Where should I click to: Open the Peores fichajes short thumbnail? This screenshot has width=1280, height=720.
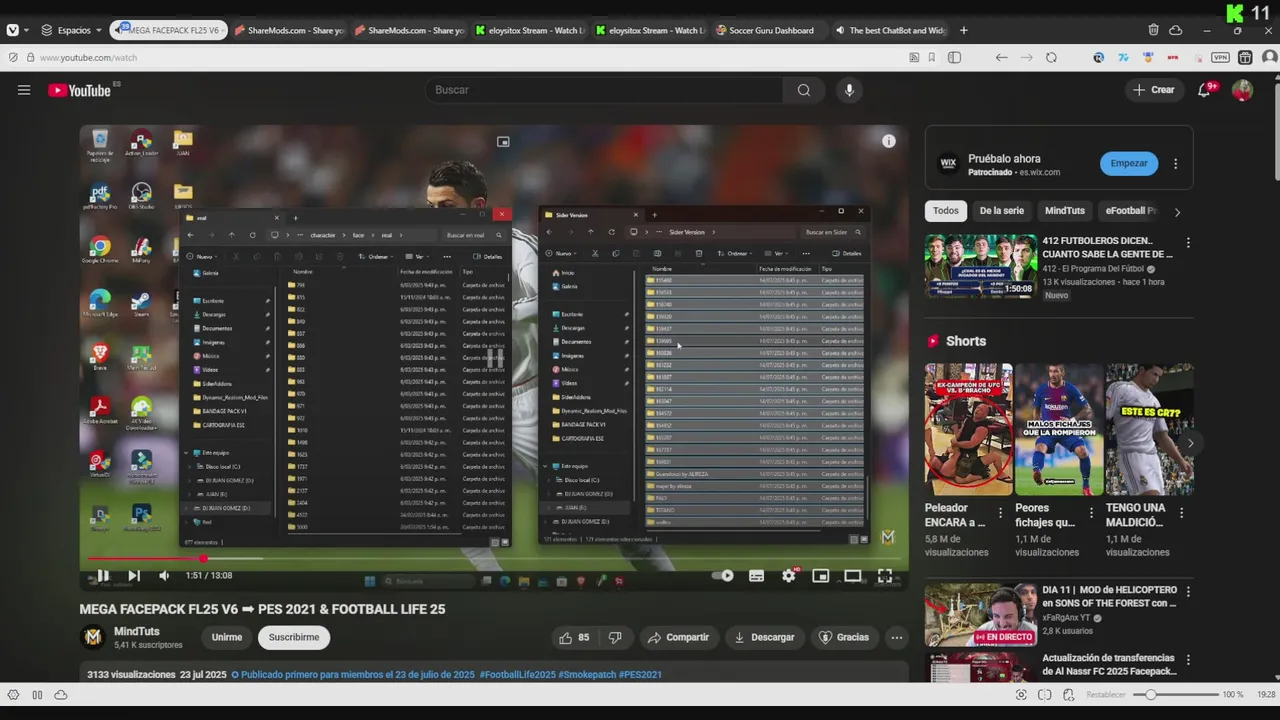[1059, 429]
